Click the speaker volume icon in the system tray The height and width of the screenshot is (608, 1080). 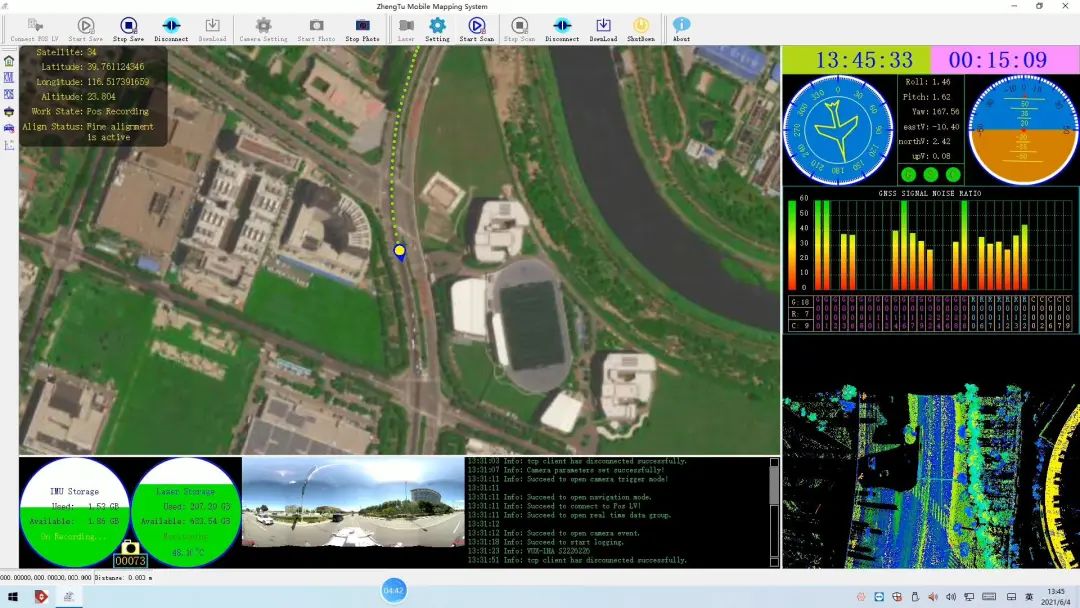point(951,597)
